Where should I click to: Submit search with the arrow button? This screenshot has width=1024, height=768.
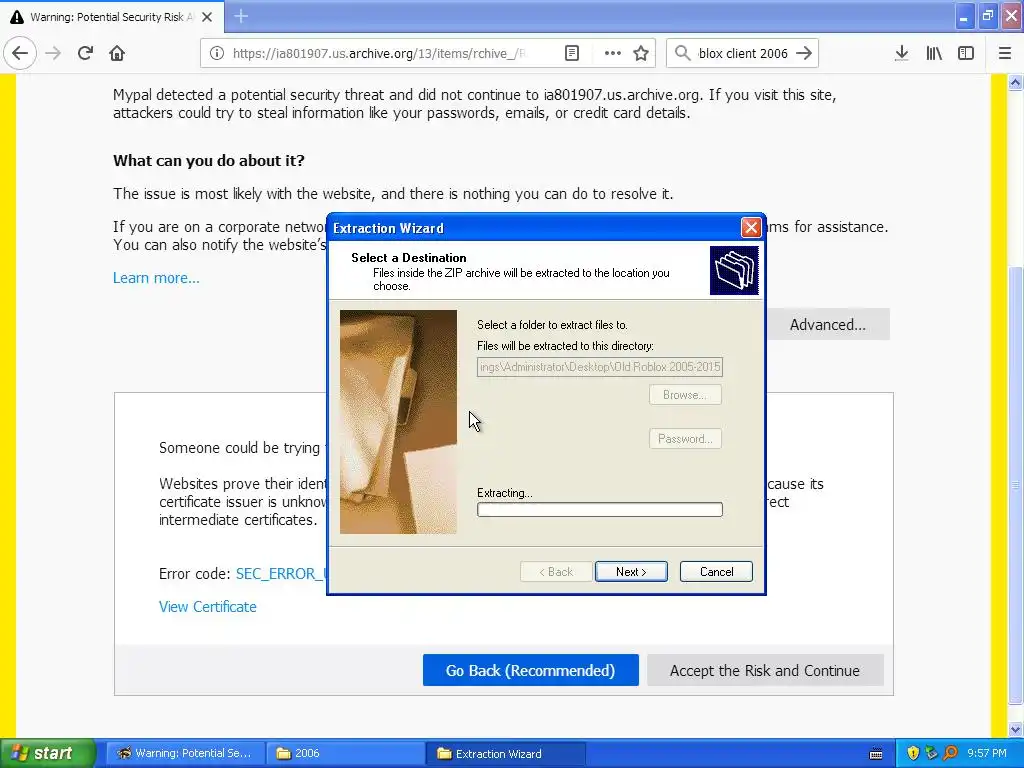(x=804, y=54)
